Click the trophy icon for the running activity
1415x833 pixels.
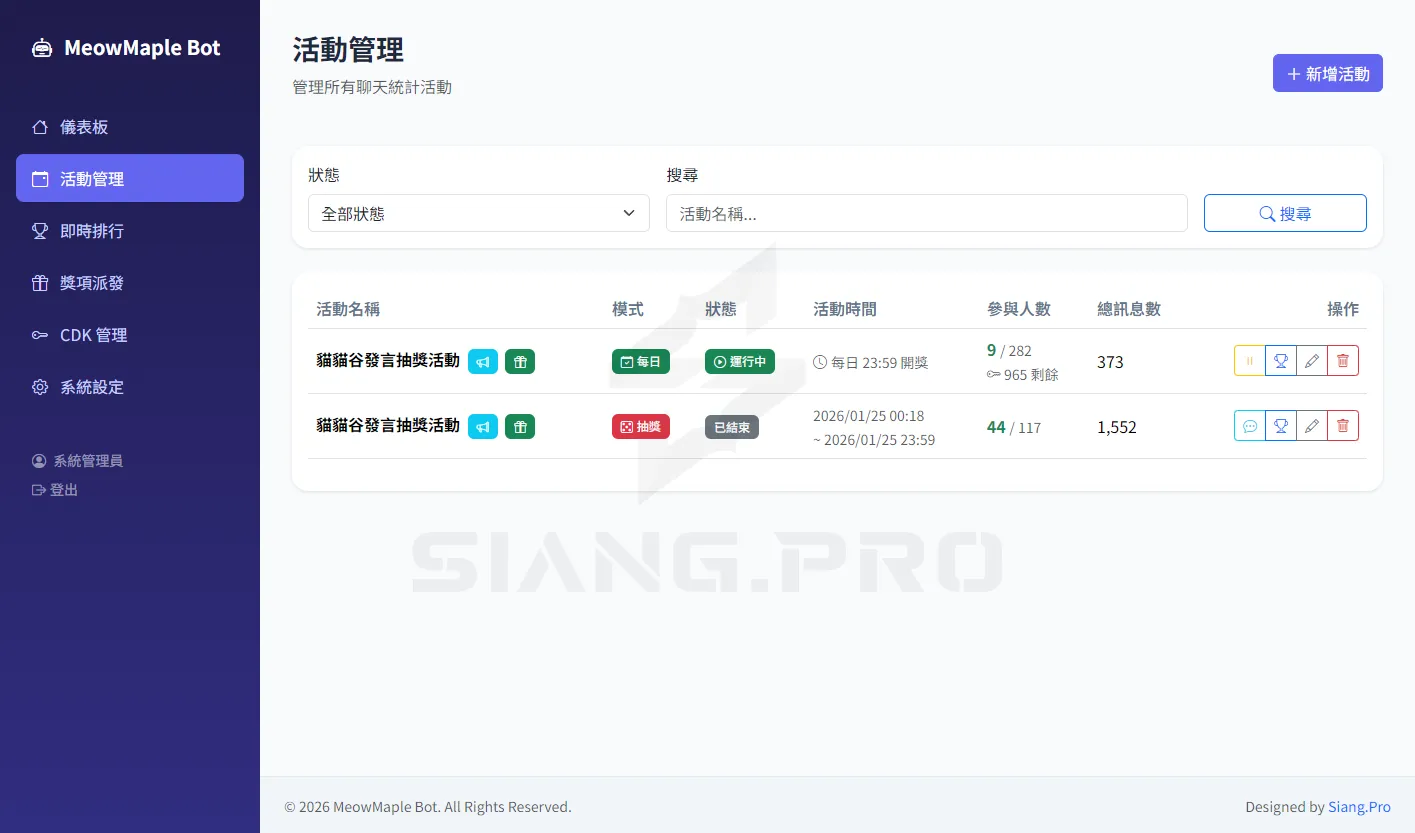[x=1280, y=361]
